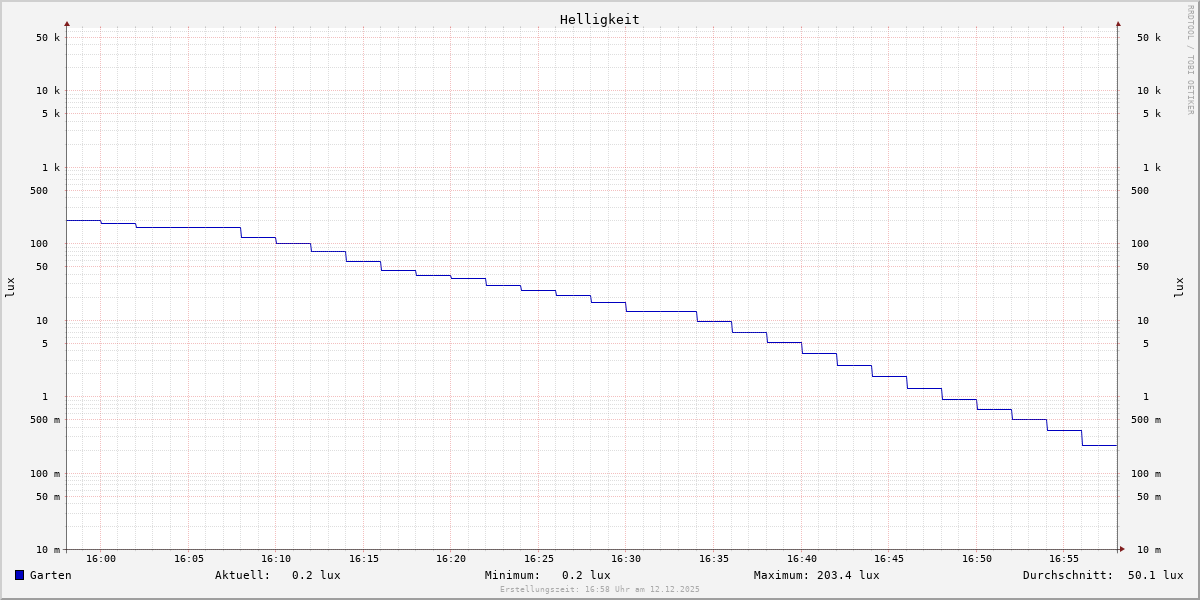Click the 16:15 time axis label

click(x=363, y=559)
